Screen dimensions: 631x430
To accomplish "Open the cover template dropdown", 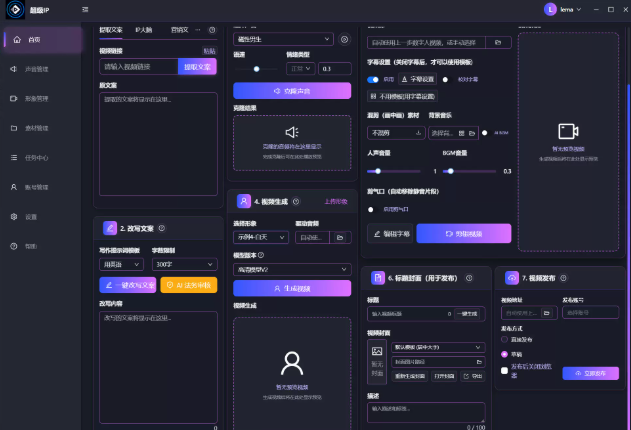I will 438,347.
